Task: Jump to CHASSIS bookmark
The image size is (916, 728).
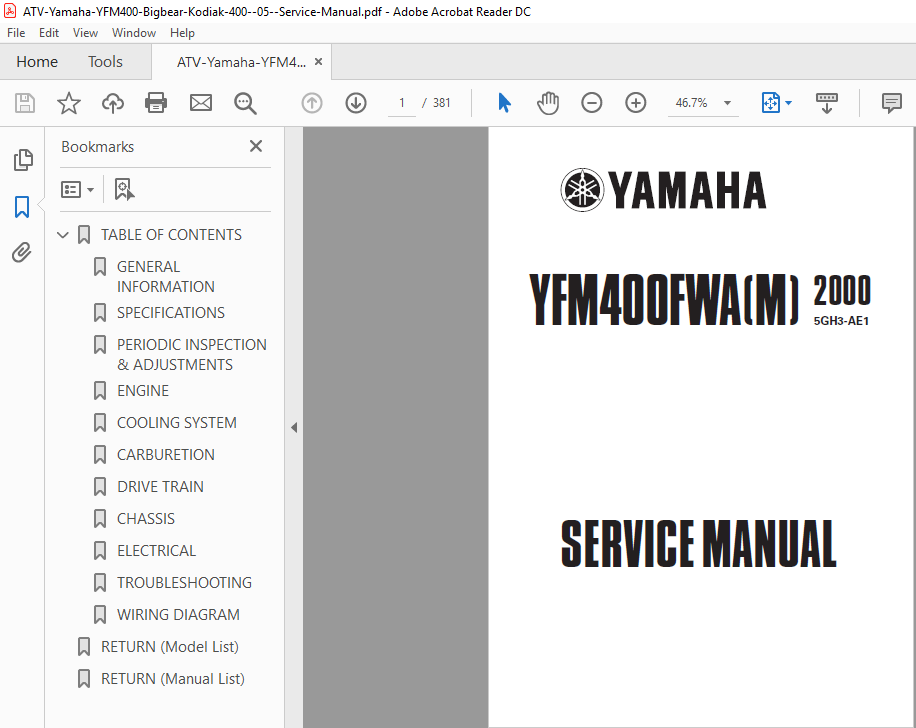Action: (x=146, y=519)
